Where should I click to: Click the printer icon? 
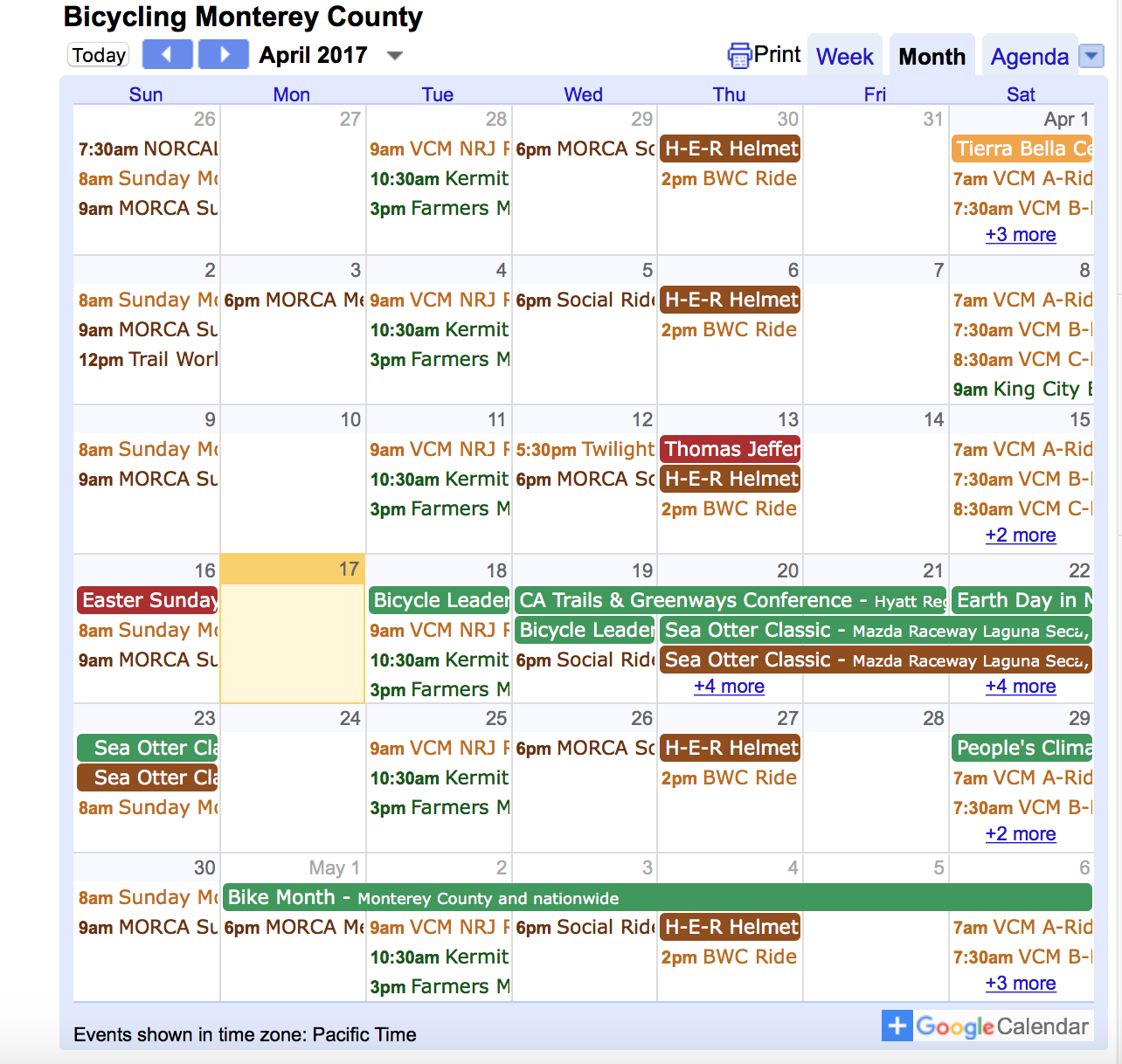[x=739, y=56]
